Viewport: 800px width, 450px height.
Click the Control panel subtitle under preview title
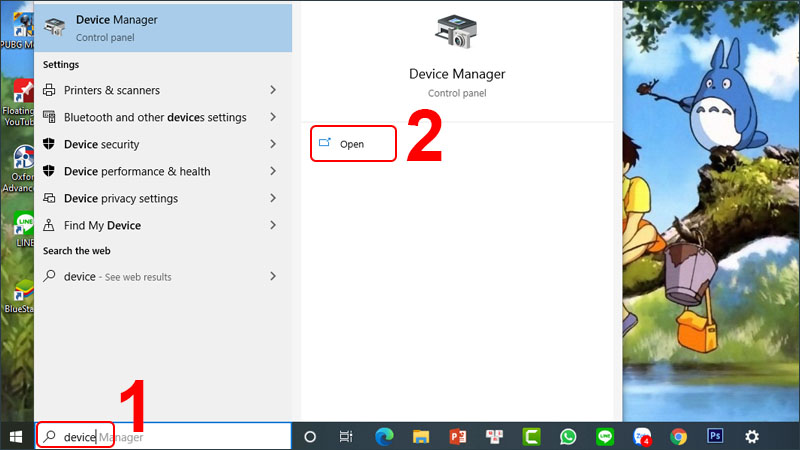(457, 93)
